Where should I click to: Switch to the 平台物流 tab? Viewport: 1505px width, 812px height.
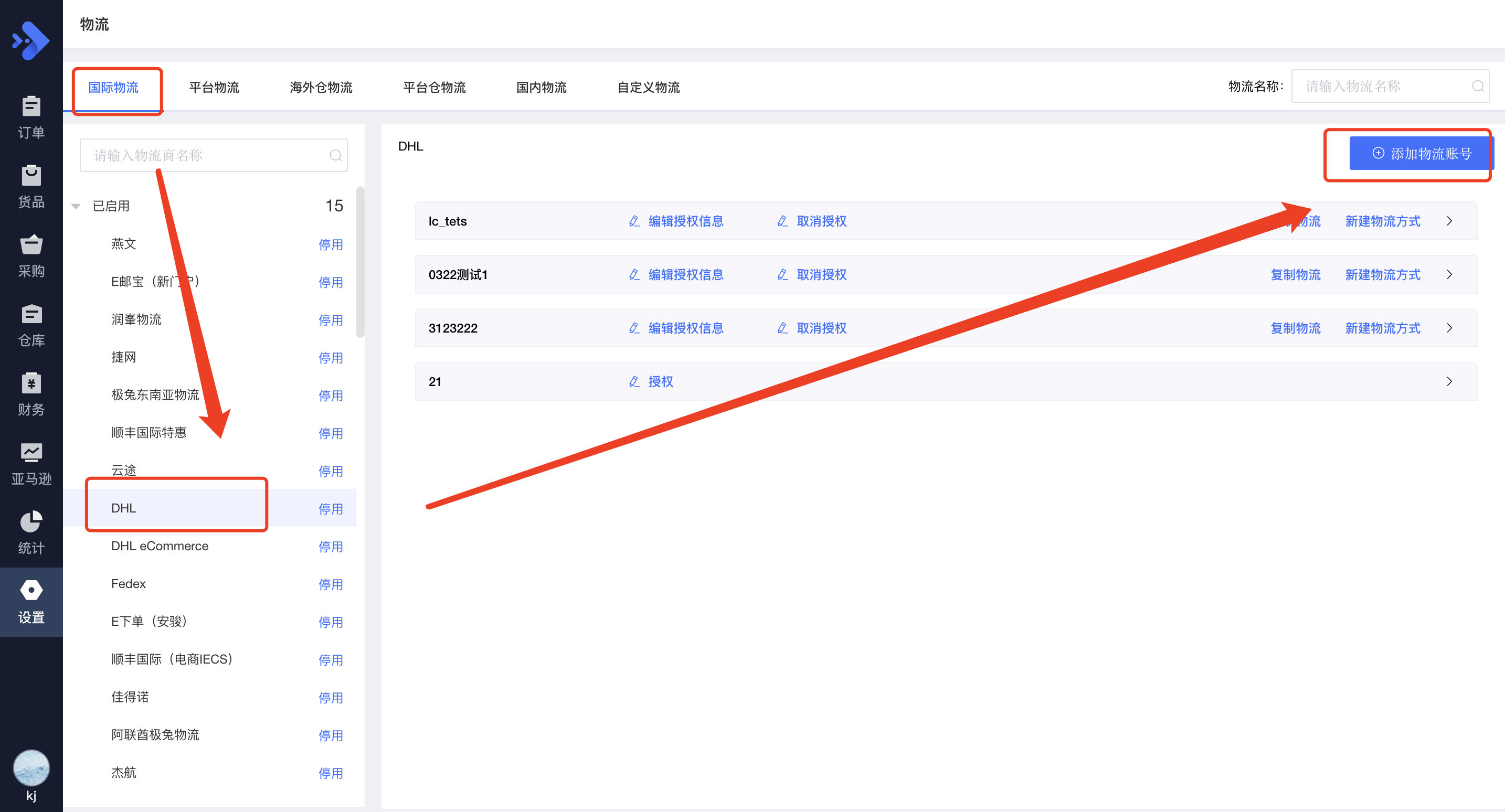tap(214, 88)
